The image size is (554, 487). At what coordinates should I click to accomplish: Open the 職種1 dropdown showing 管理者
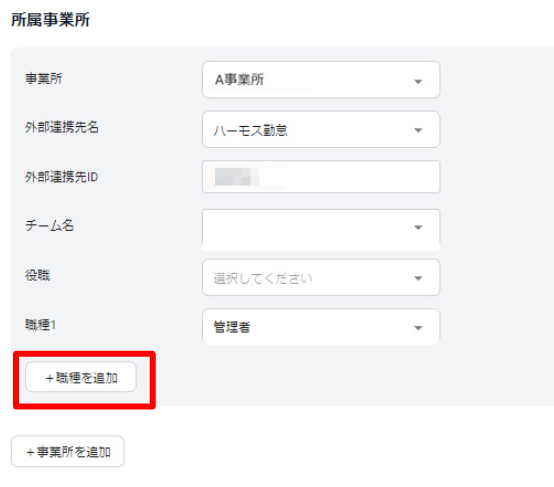321,327
